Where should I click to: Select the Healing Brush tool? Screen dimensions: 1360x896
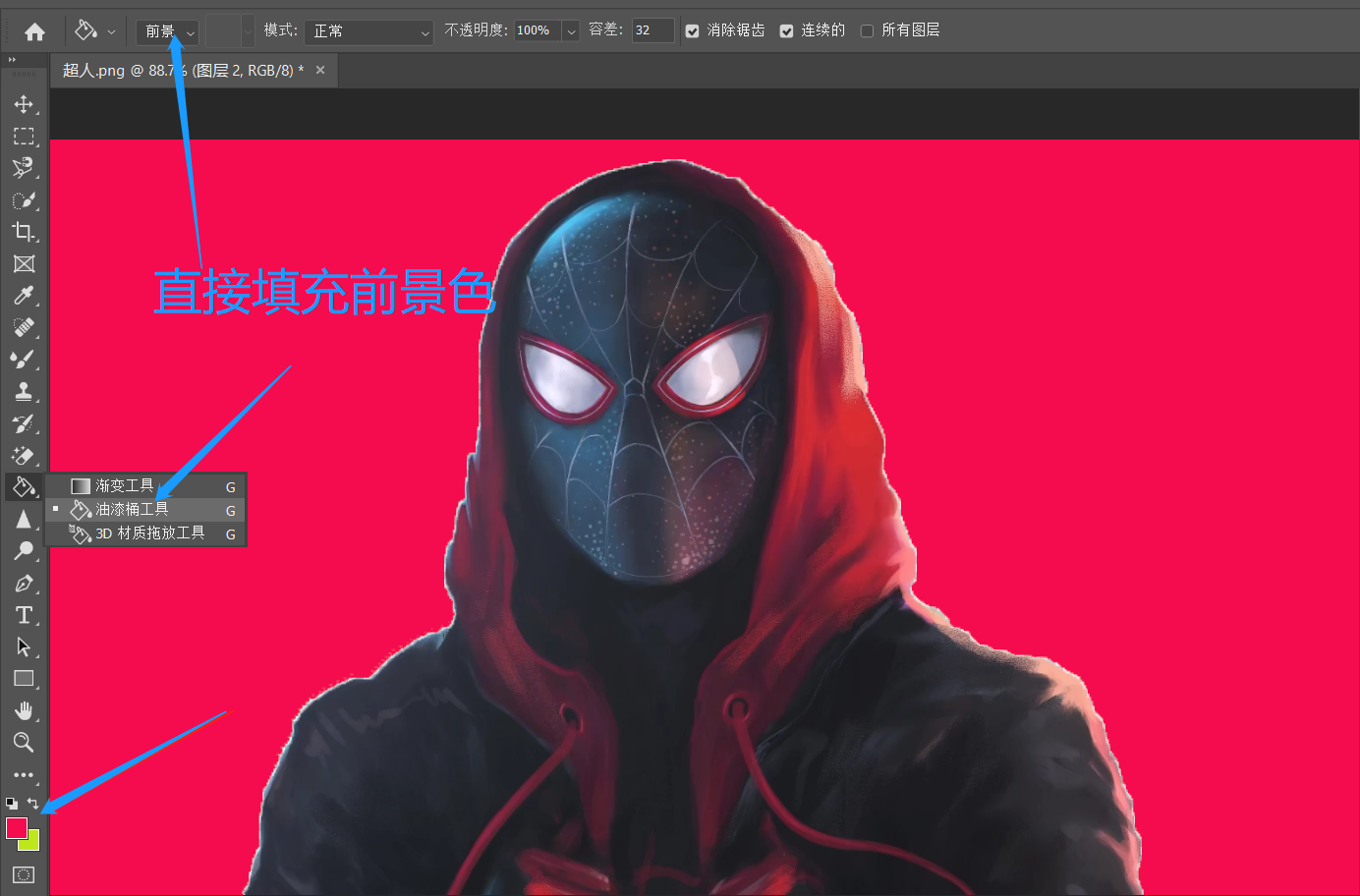pyautogui.click(x=24, y=328)
